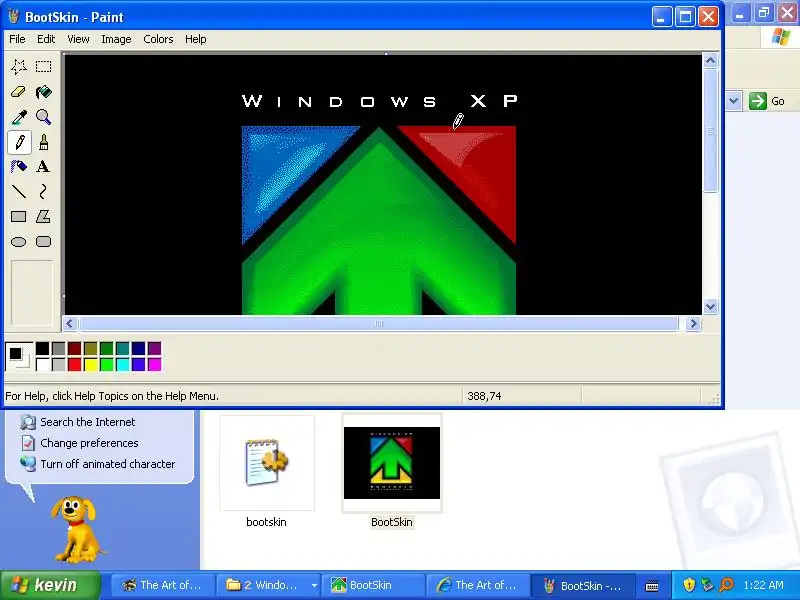Select the Line tool
The height and width of the screenshot is (600, 800).
(19, 191)
